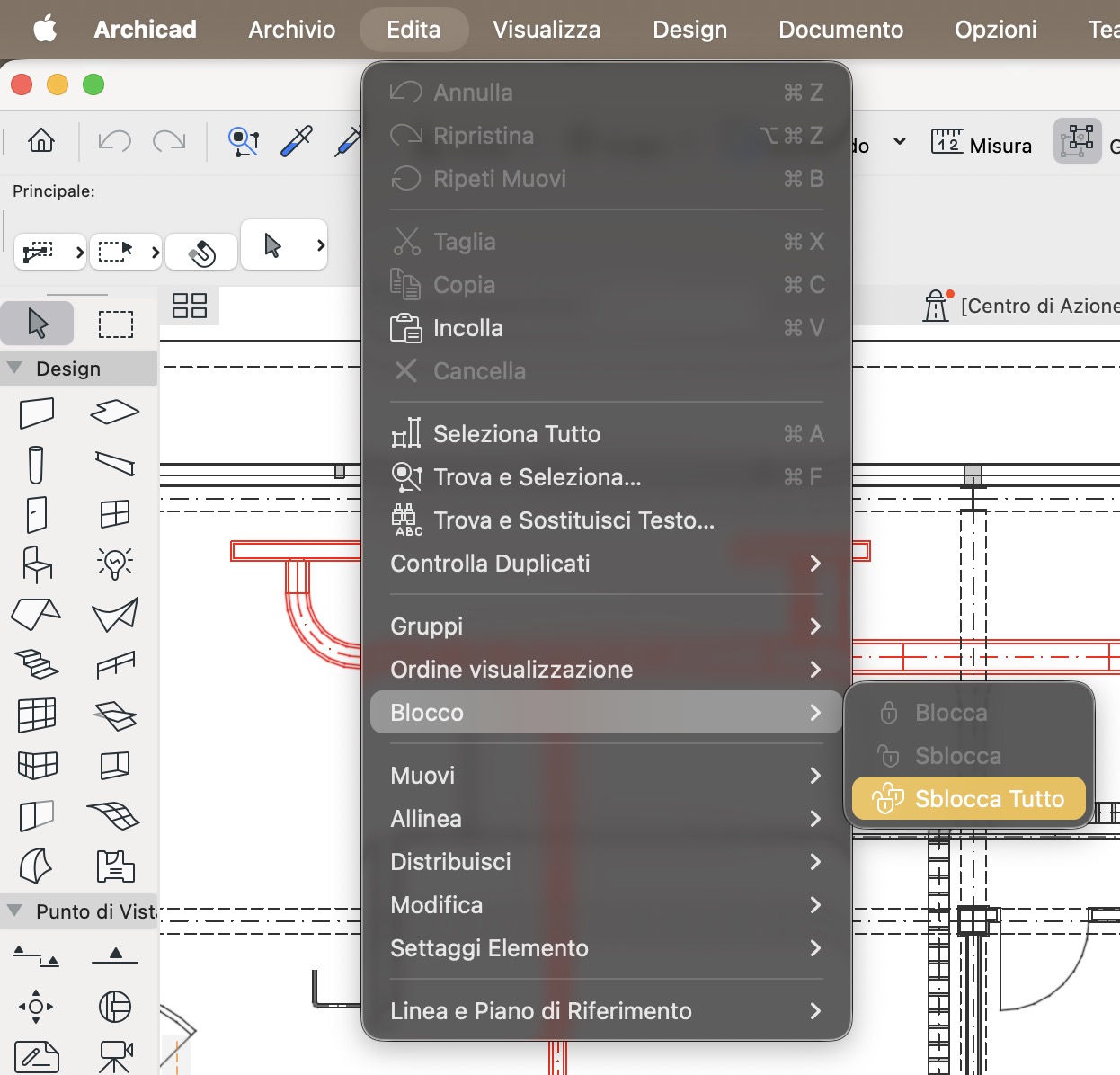Open the Visualizza menu
Screen dimensions: 1120x1075
tap(547, 30)
